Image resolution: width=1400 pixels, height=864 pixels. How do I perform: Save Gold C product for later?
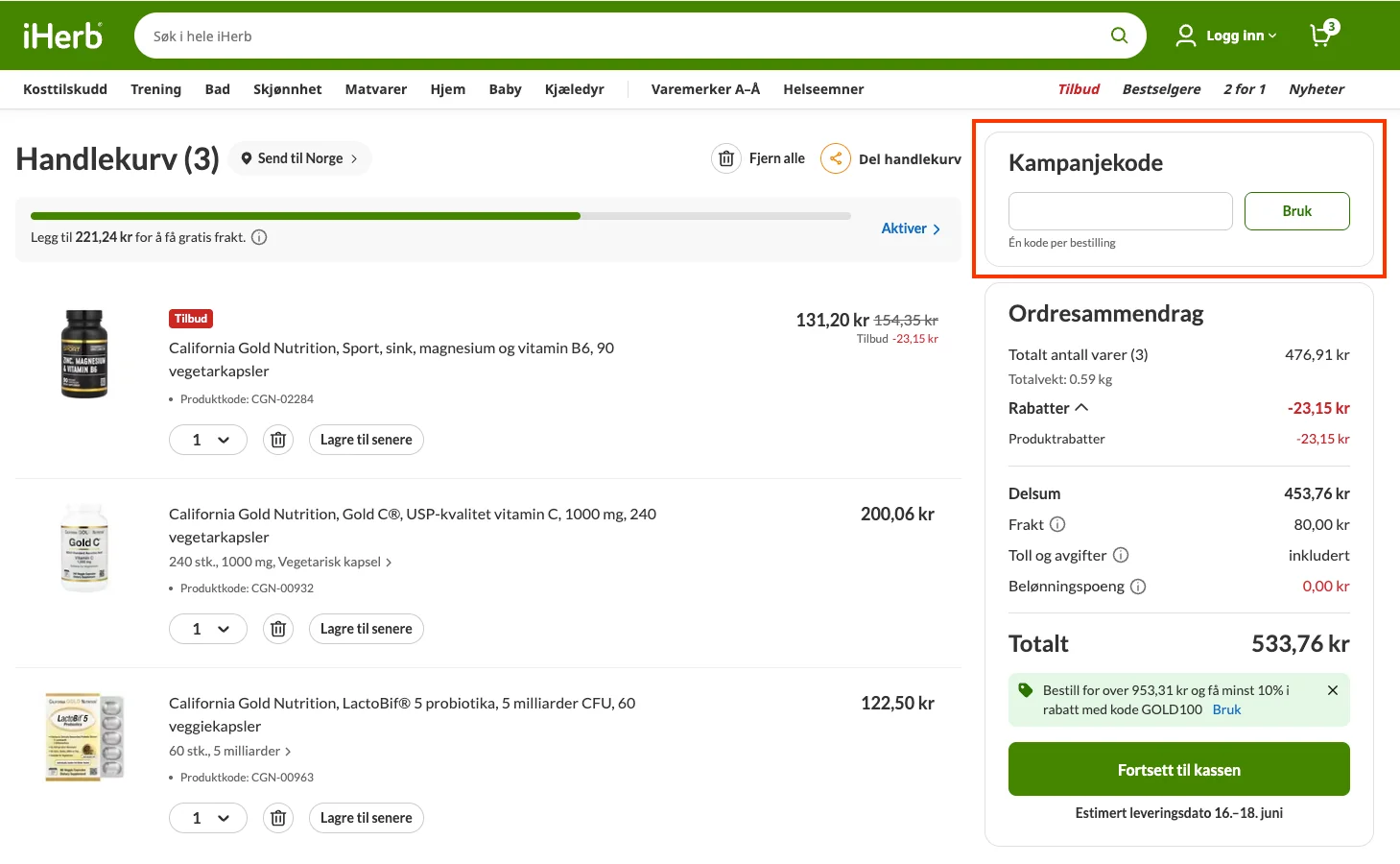(x=367, y=629)
